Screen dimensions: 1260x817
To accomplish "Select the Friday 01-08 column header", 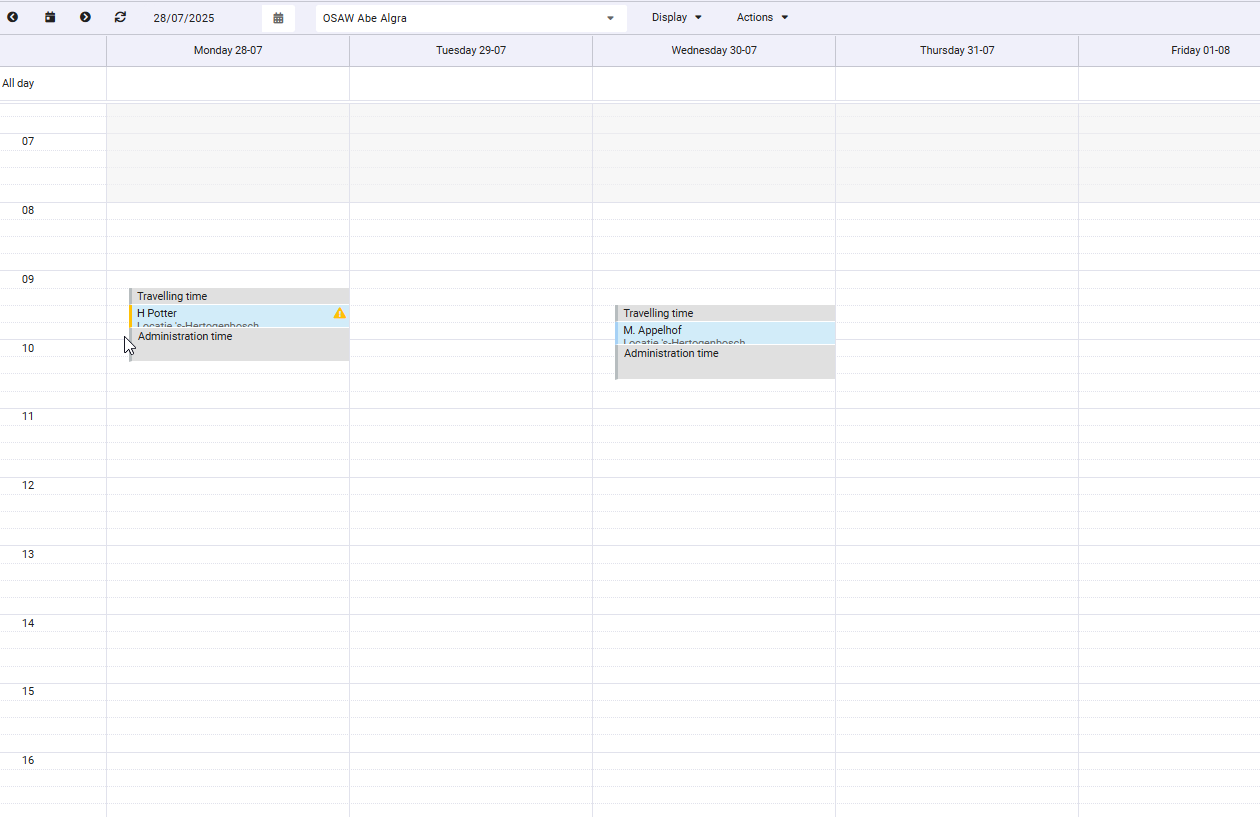I will pos(1170,50).
